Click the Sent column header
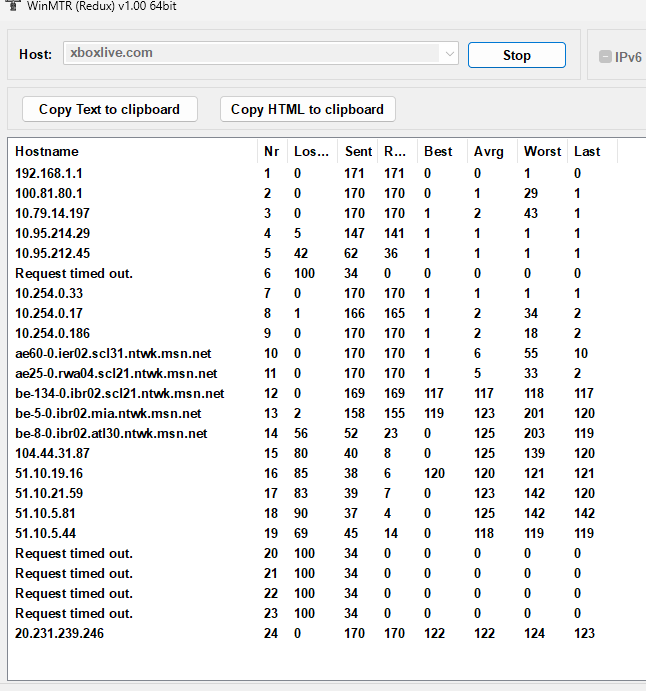The image size is (646, 691). 358,151
